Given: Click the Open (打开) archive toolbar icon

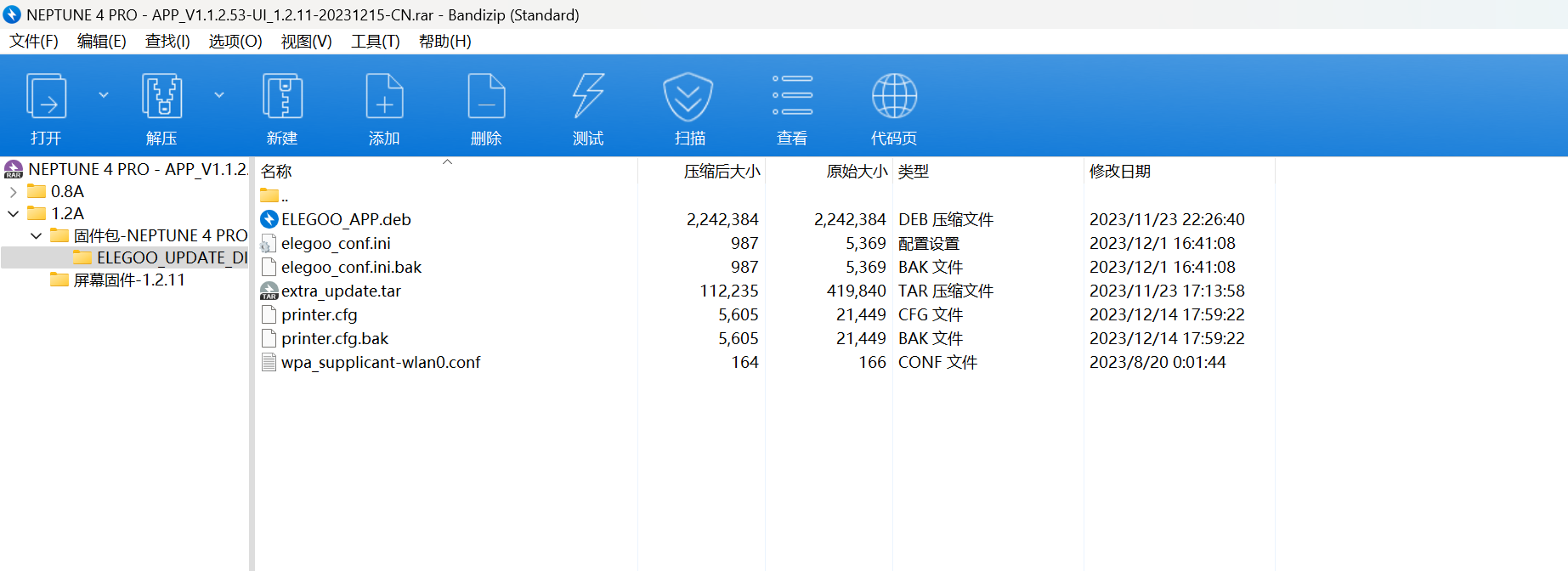Looking at the screenshot, I should 47,96.
